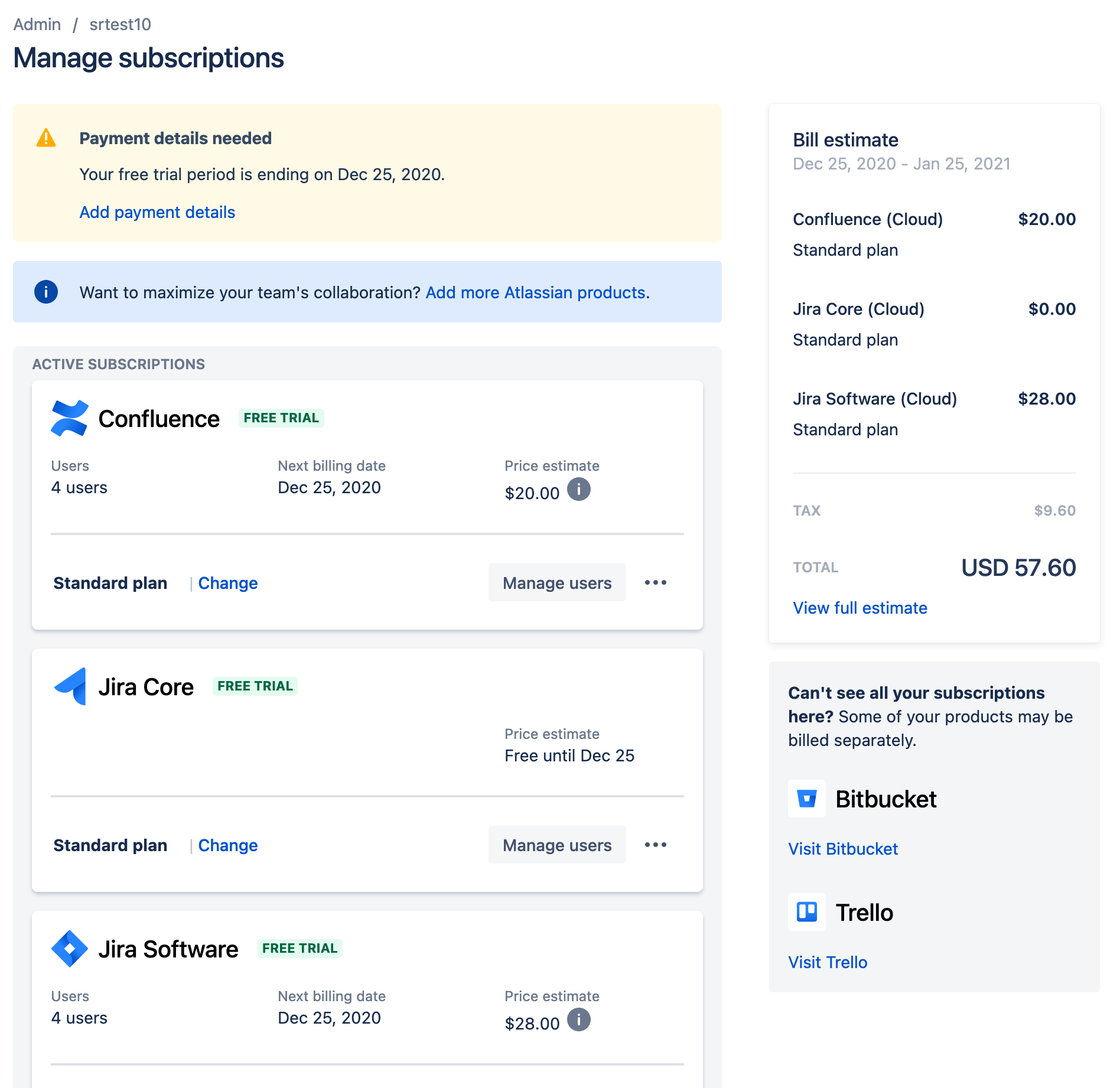1120x1088 pixels.
Task: Click the Manage subscriptions page title
Action: pyautogui.click(x=149, y=58)
